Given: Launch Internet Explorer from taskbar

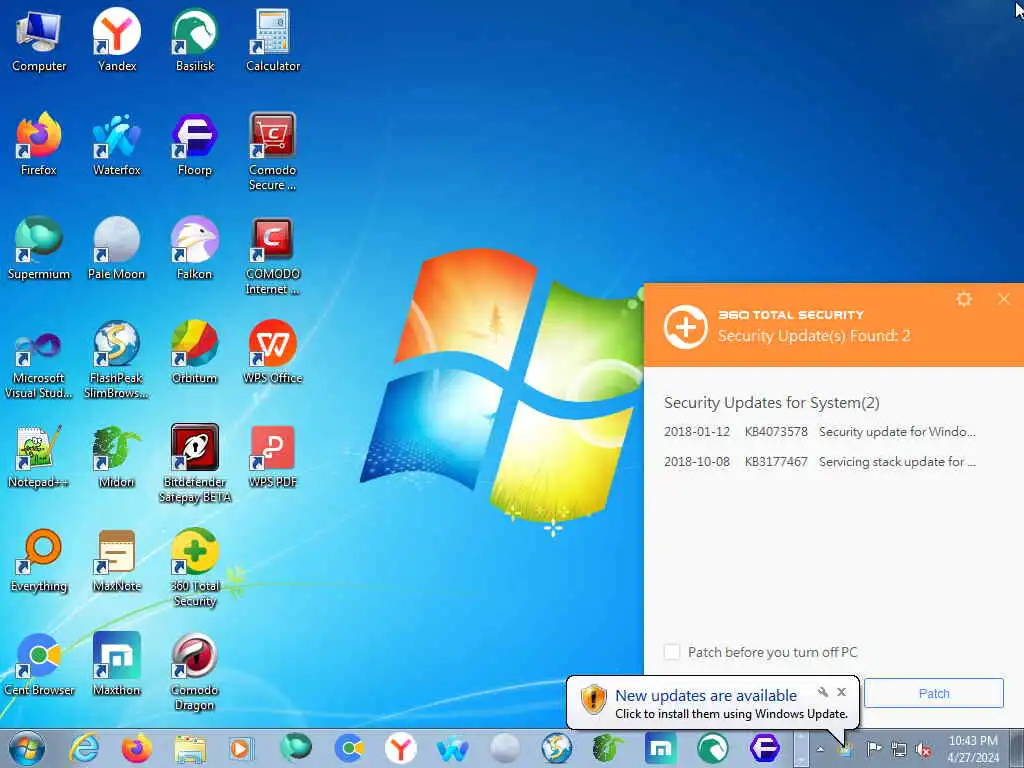Looking at the screenshot, I should tap(85, 748).
